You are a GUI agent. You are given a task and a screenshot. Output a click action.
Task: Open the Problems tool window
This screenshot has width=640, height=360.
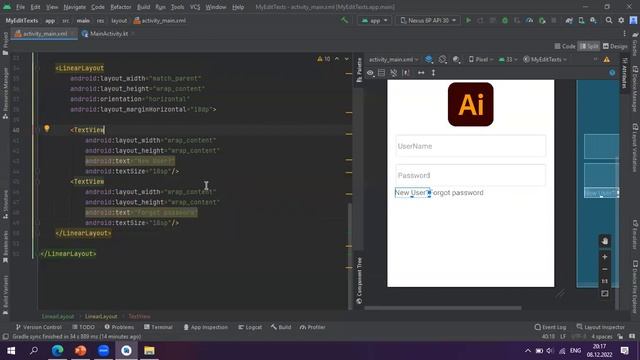119,327
